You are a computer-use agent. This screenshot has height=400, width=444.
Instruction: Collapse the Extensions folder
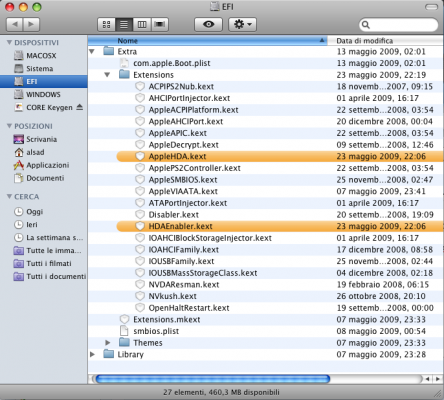coord(107,75)
